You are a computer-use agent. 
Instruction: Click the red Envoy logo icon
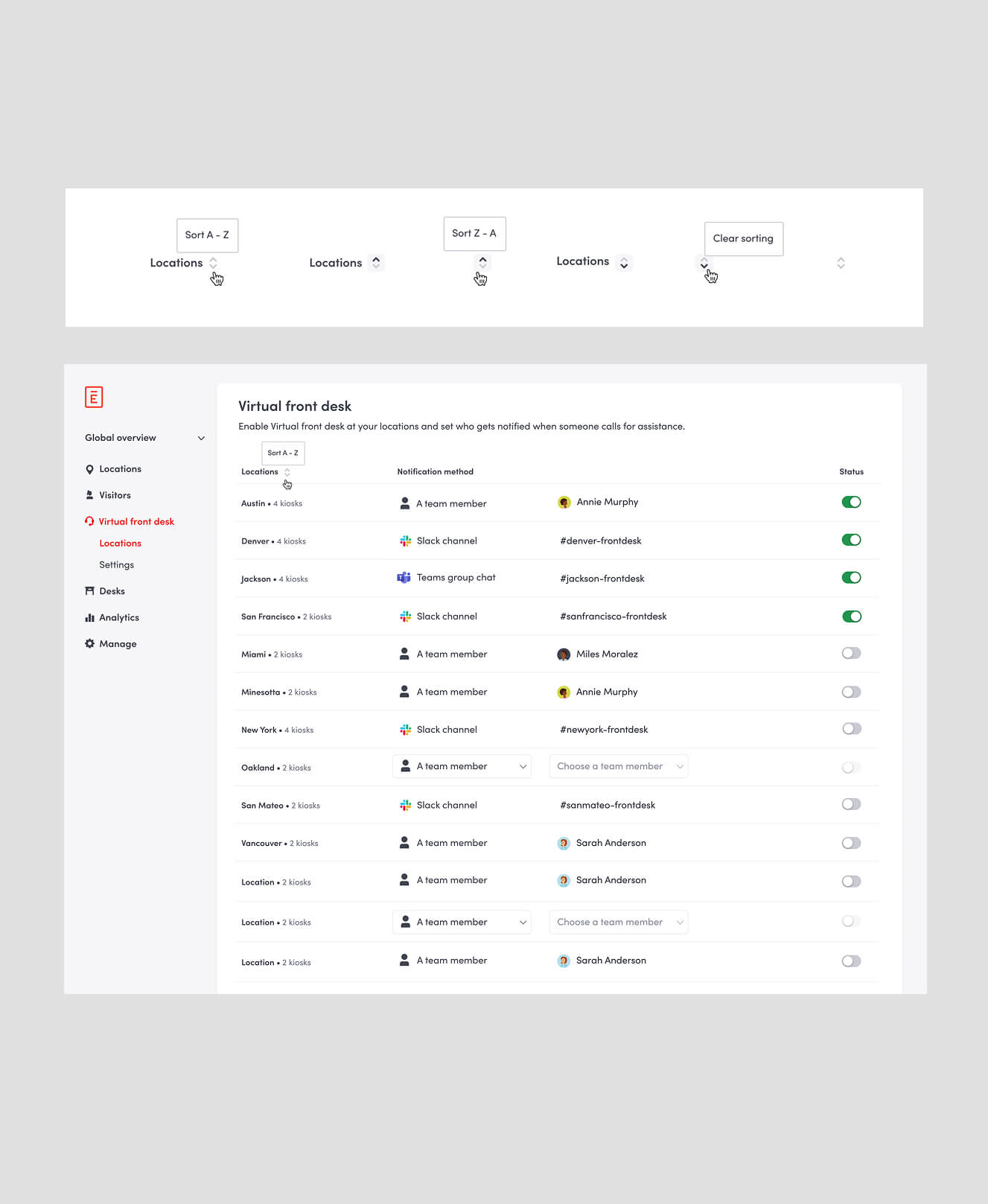94,397
